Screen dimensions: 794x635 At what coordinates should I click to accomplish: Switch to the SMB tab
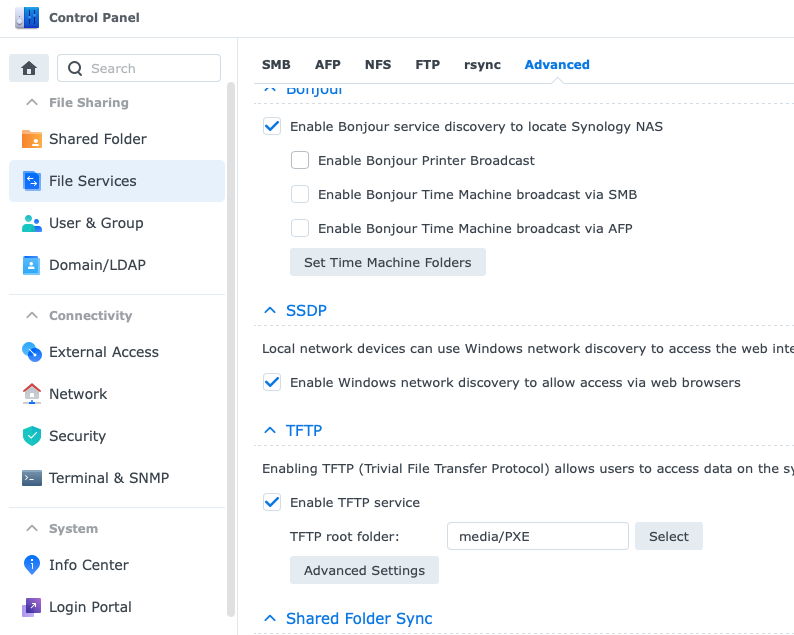click(x=276, y=65)
